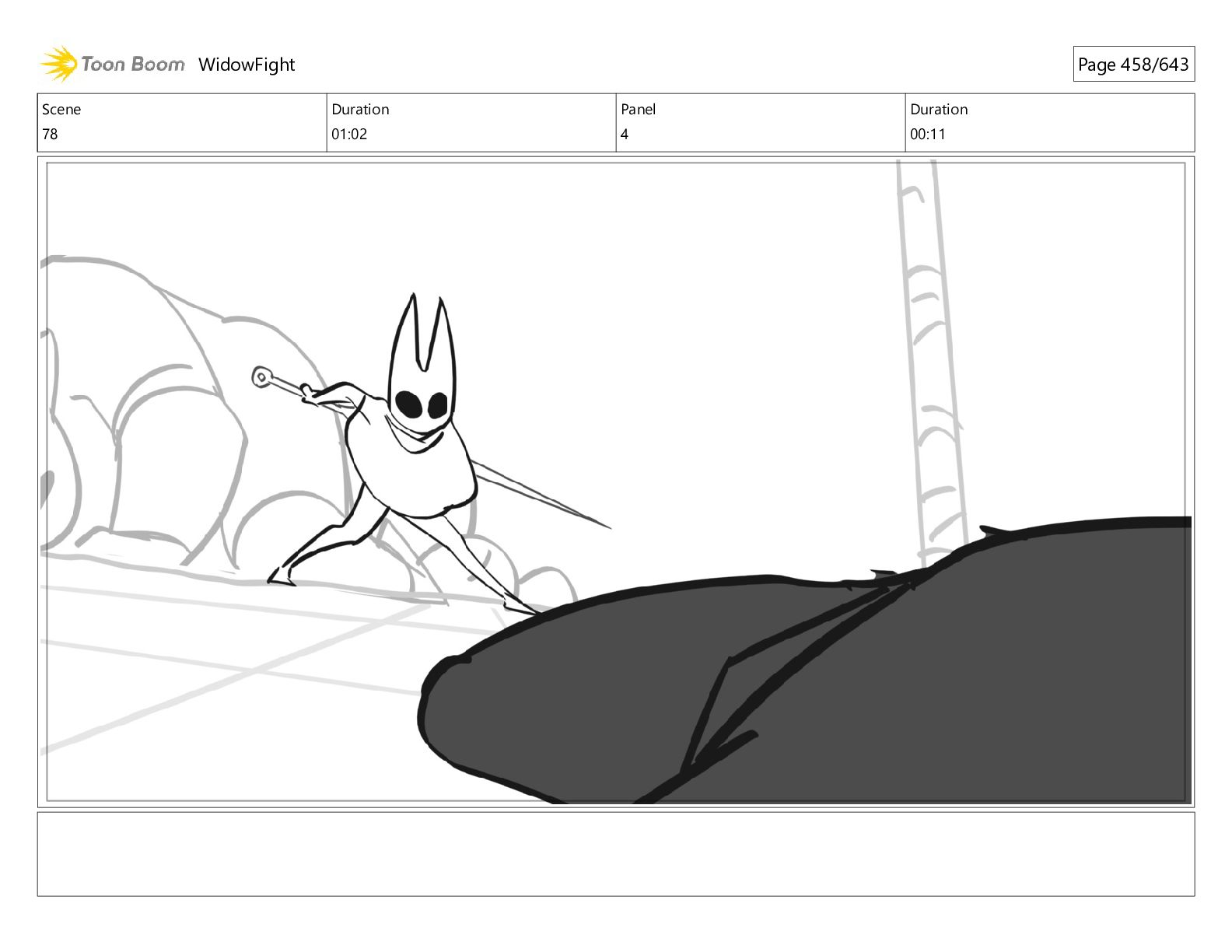Image resolution: width=1232 pixels, height=952 pixels.
Task: Click scene number 78
Action: [50, 134]
